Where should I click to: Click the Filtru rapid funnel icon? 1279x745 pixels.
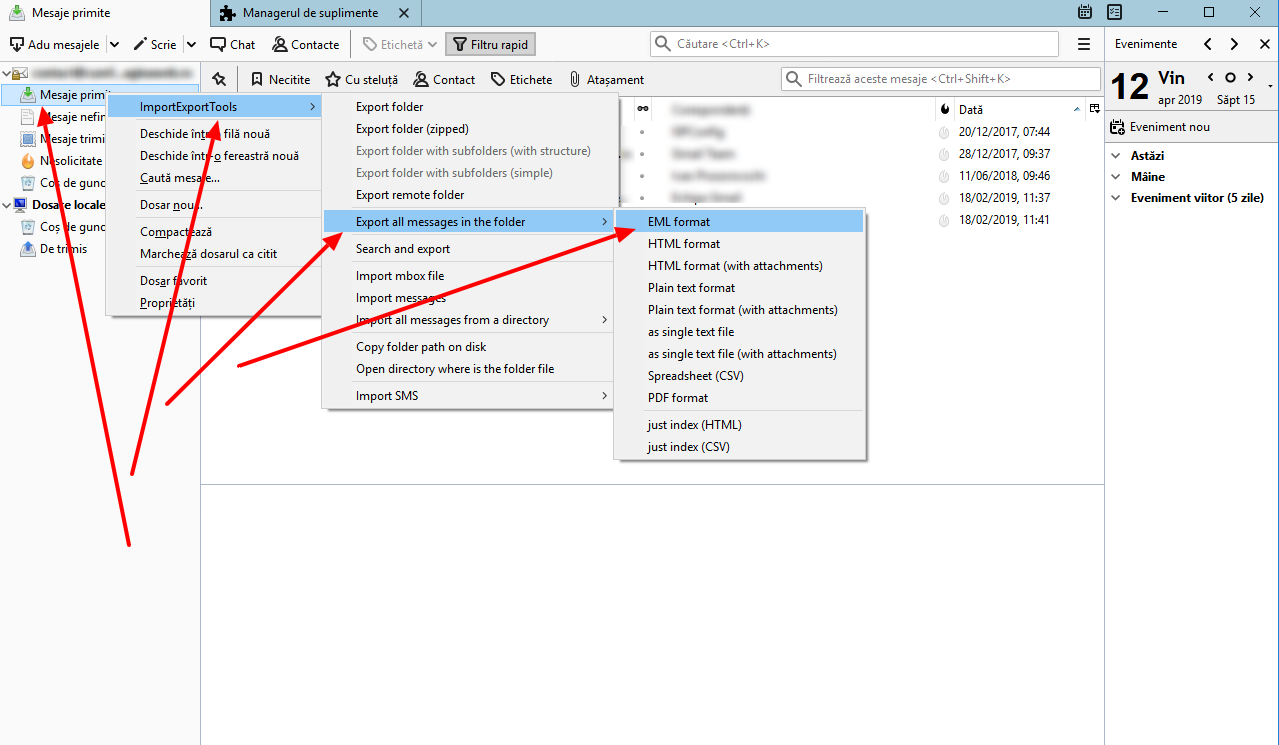pyautogui.click(x=461, y=44)
